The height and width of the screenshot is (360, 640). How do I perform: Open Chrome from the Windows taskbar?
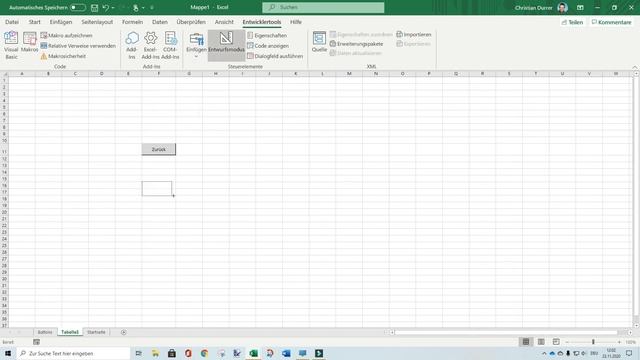pos(204,353)
